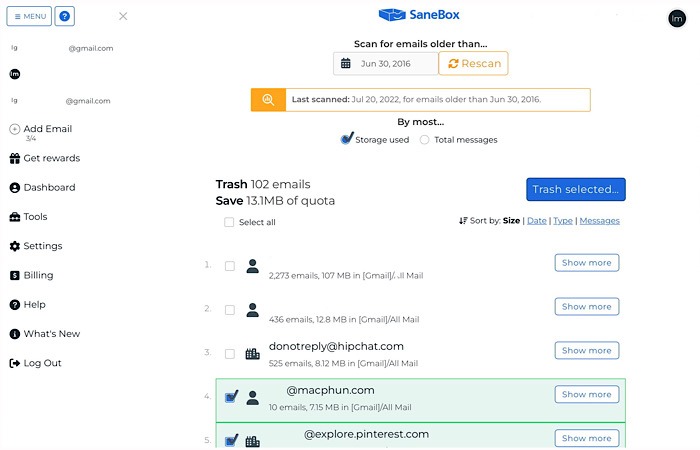Open Billing via the dollar icon
The width and height of the screenshot is (700, 450).
coord(15,275)
